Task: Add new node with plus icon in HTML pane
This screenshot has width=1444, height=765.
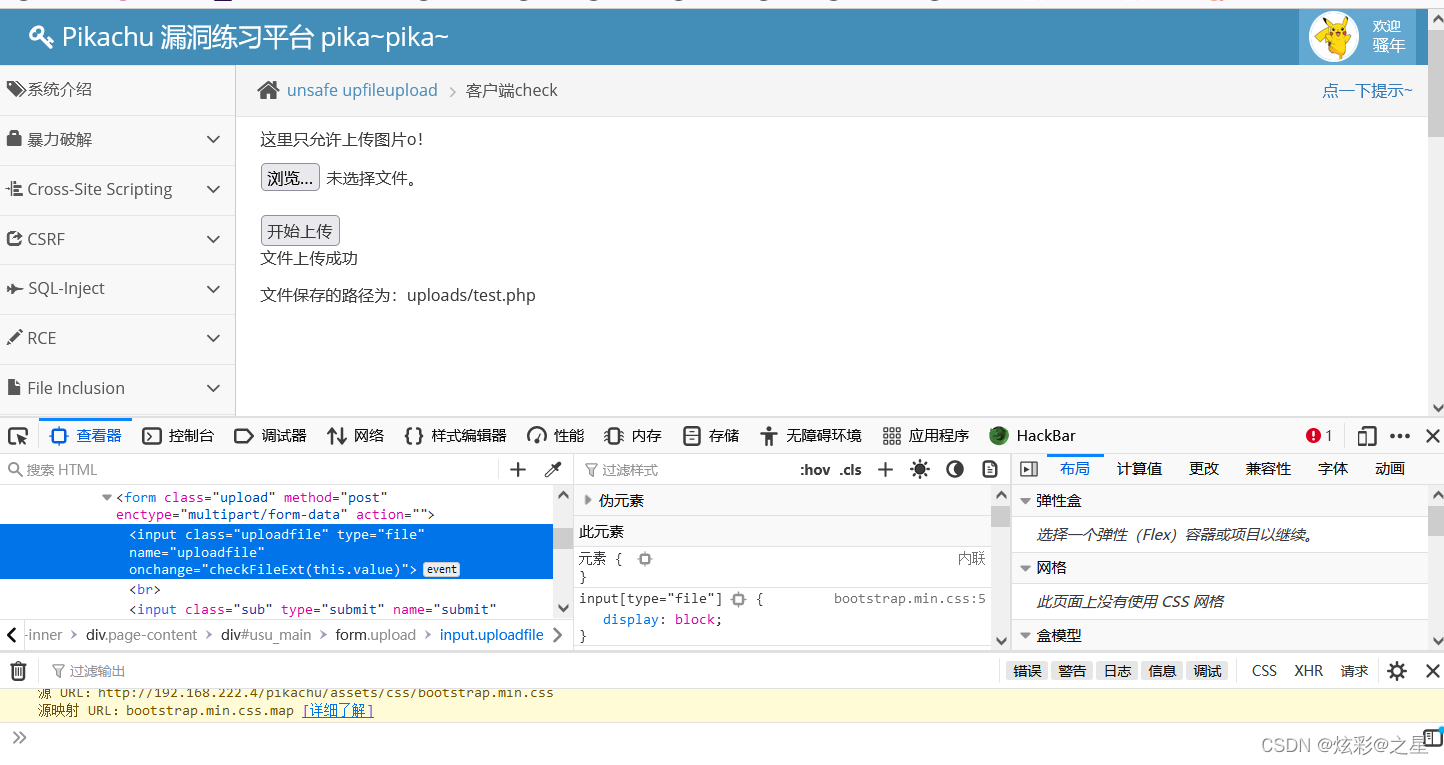Action: click(518, 470)
